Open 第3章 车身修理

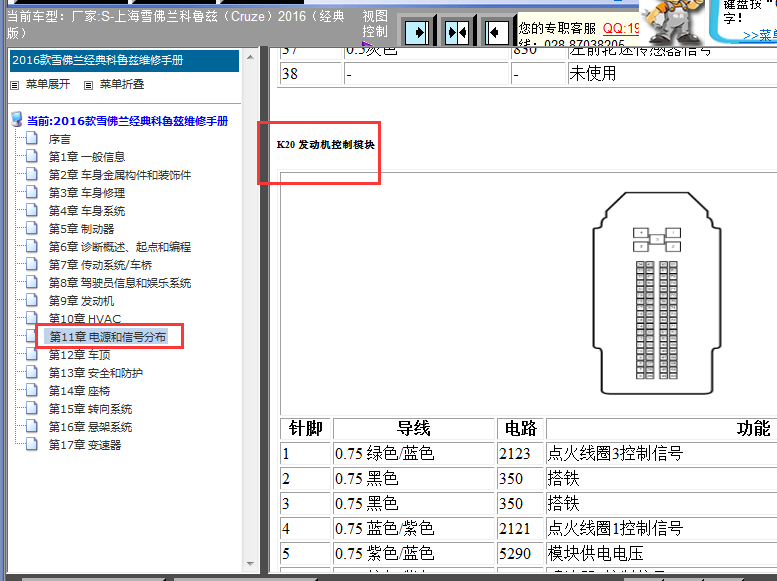tap(87, 193)
